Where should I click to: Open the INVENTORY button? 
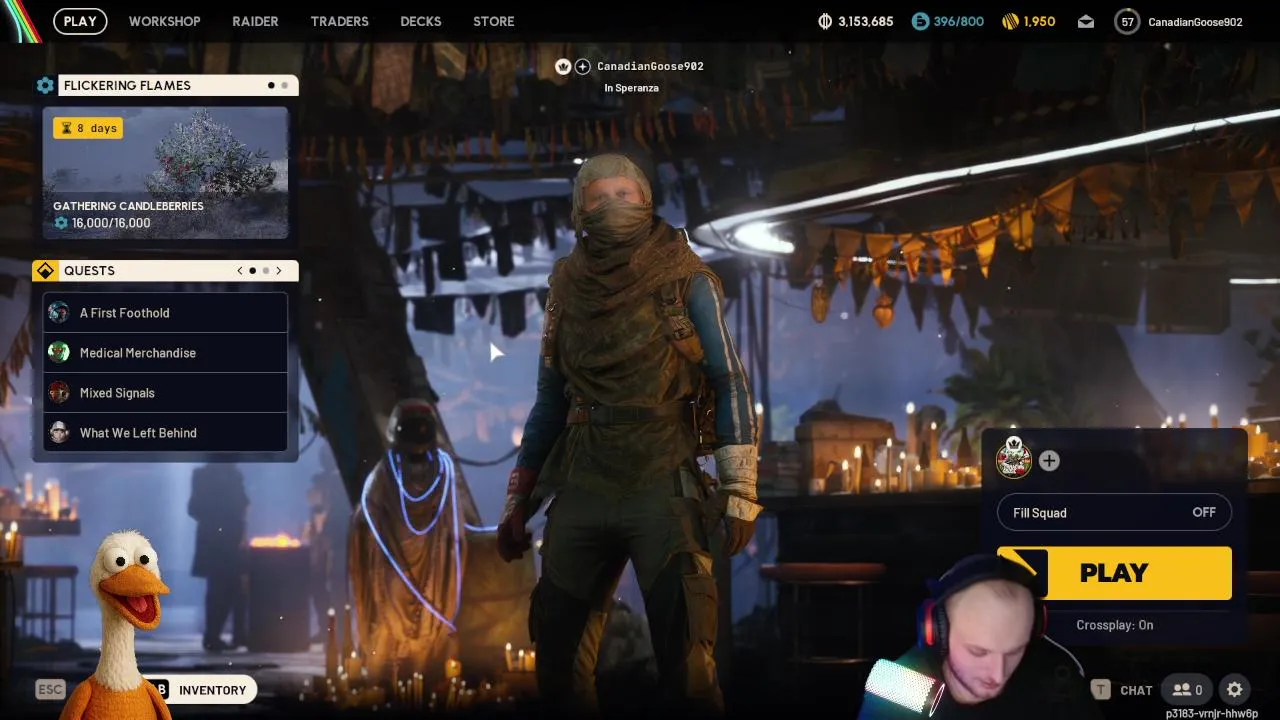pos(212,690)
